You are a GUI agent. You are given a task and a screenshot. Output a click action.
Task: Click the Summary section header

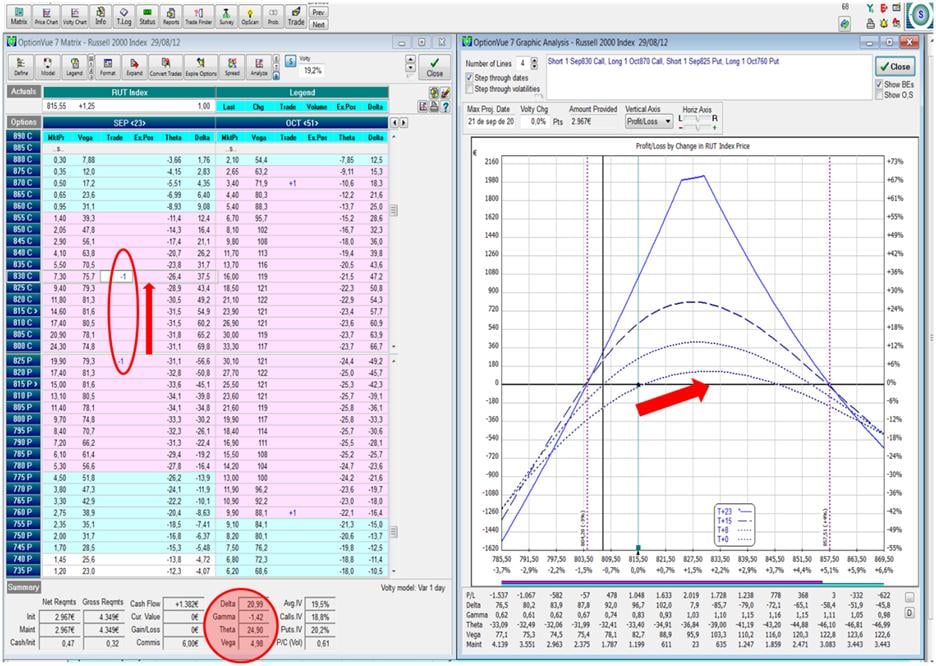pyautogui.click(x=24, y=587)
